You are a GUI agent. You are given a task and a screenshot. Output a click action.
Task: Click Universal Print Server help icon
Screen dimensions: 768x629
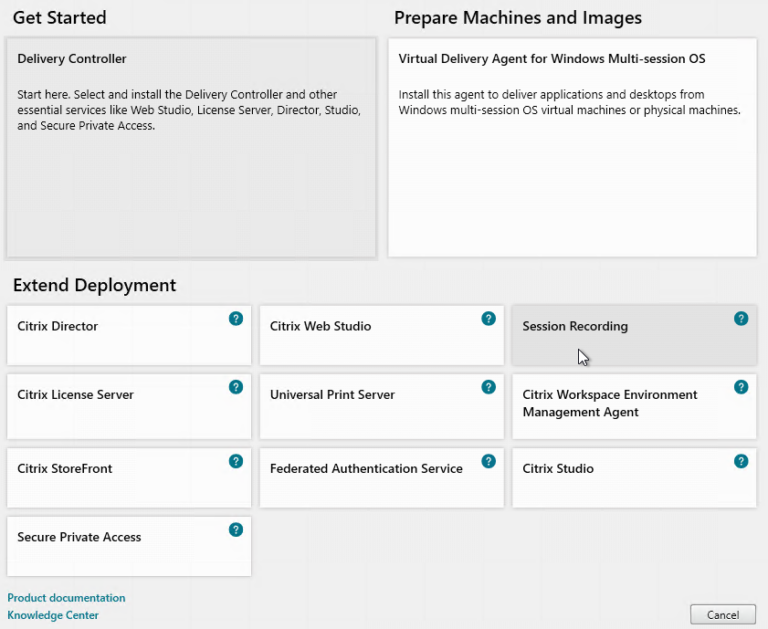coord(488,387)
